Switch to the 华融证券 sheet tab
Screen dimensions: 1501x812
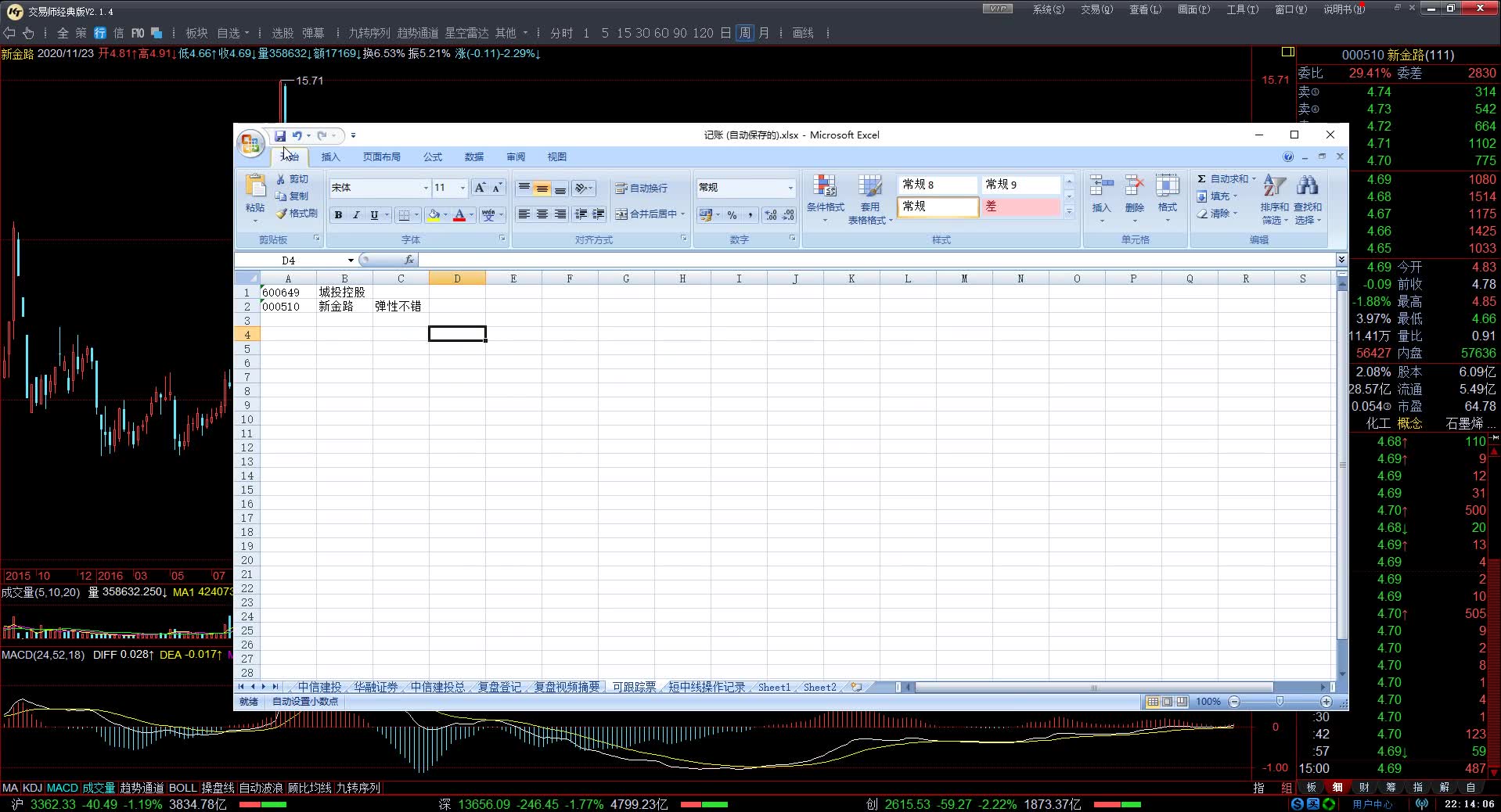pos(376,687)
